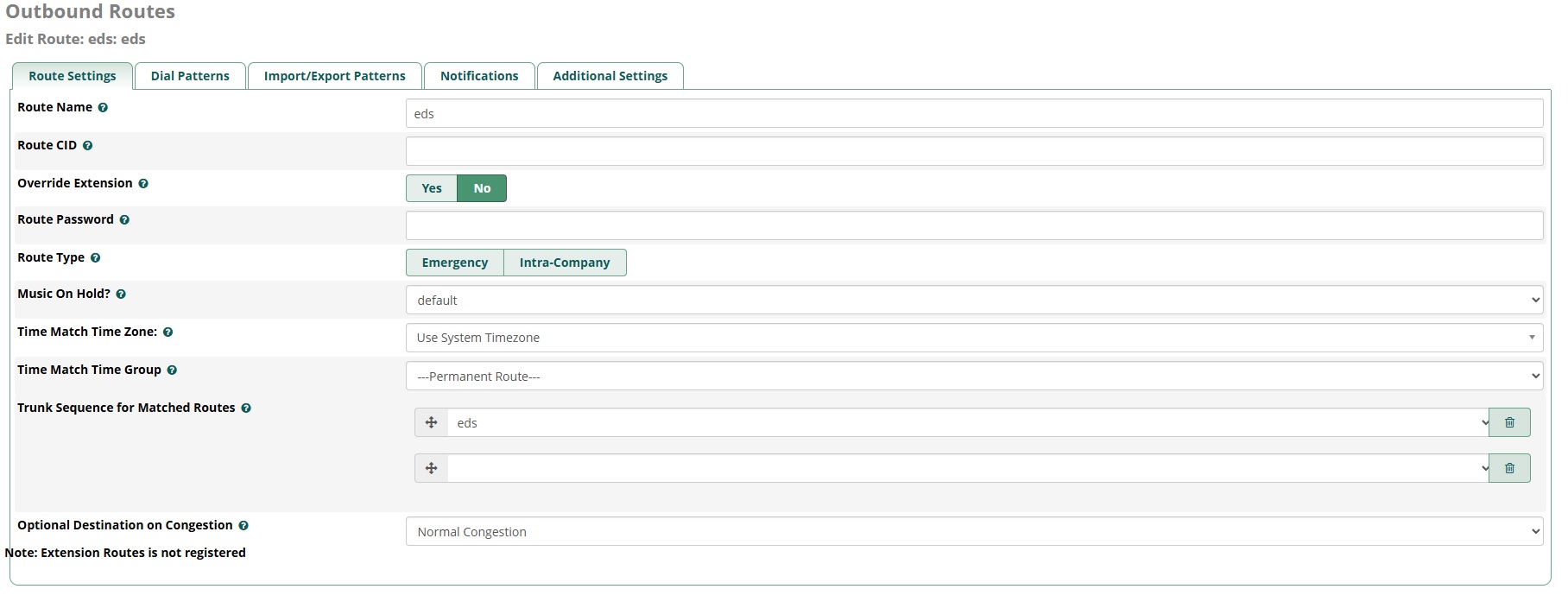1568x608 pixels.
Task: Toggle Intra-Company route type
Action: coord(565,263)
